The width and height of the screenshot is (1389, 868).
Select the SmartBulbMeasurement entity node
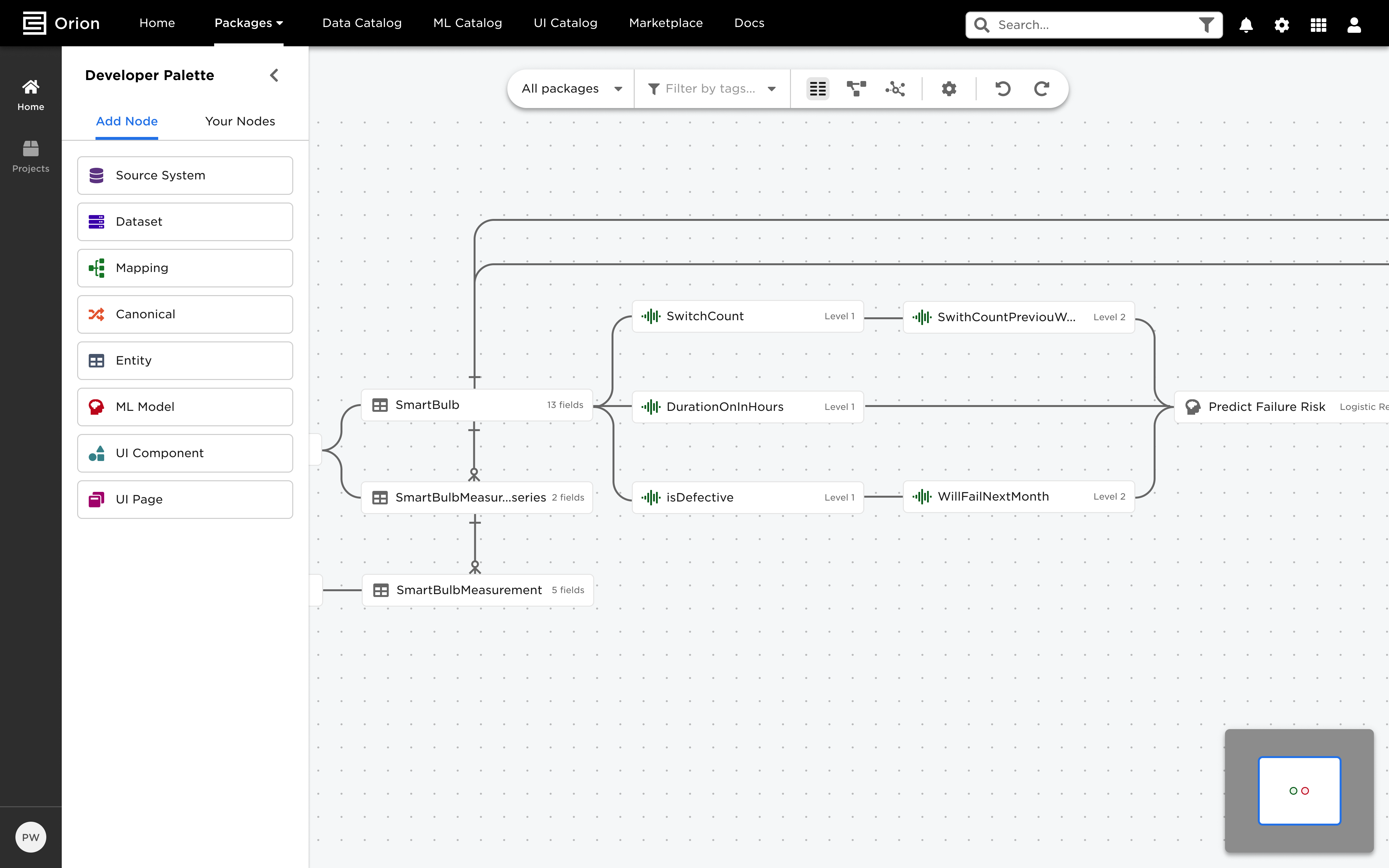pyautogui.click(x=477, y=590)
